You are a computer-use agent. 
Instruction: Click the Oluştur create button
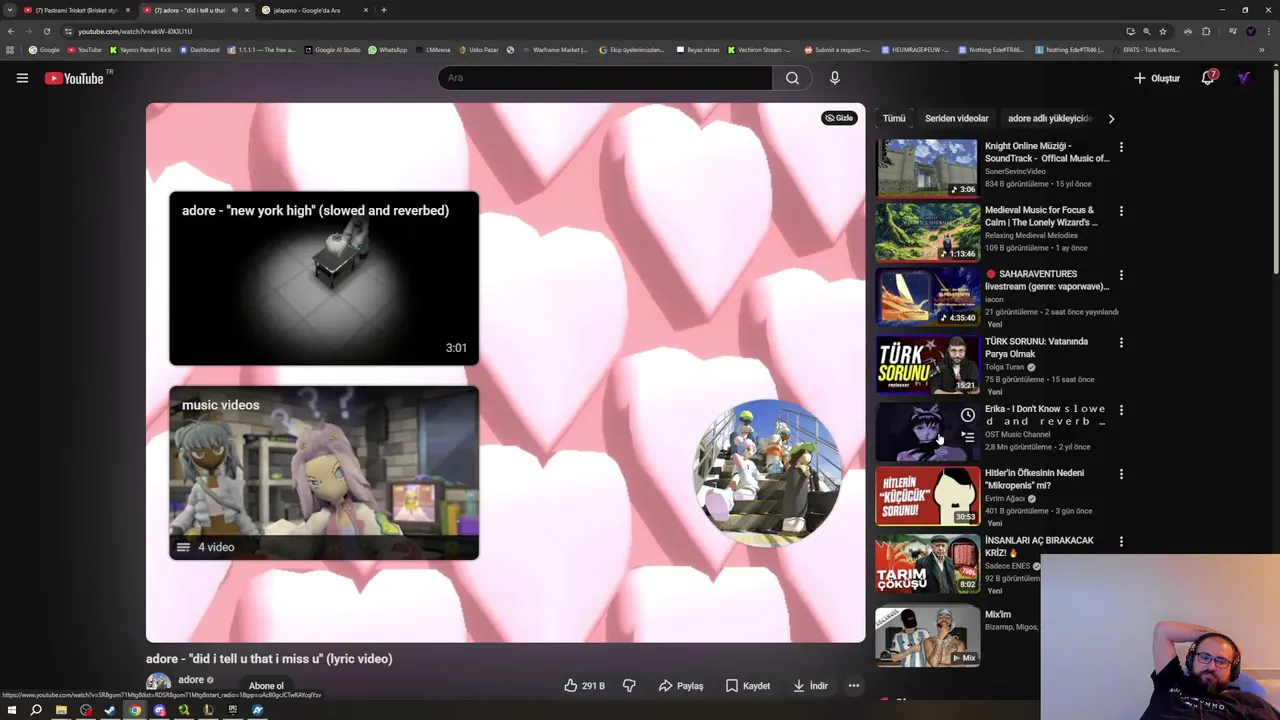click(x=1157, y=78)
